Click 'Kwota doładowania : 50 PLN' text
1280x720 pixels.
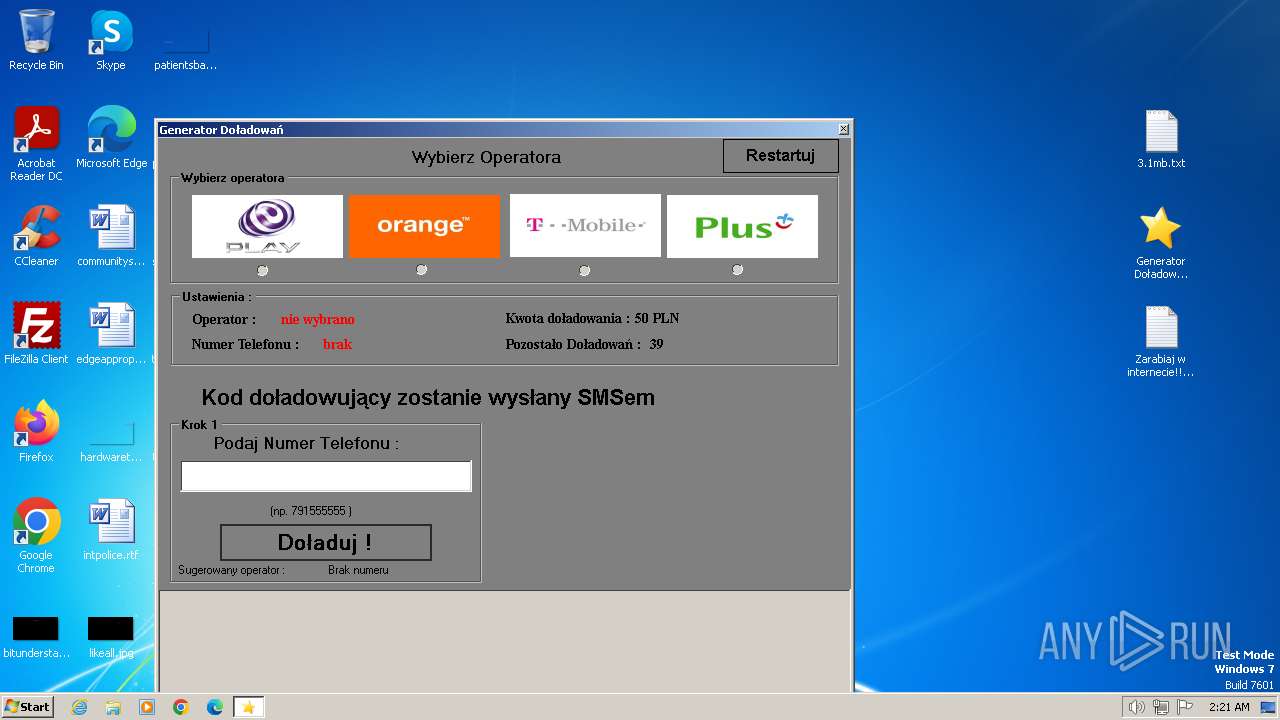pyautogui.click(x=592, y=319)
